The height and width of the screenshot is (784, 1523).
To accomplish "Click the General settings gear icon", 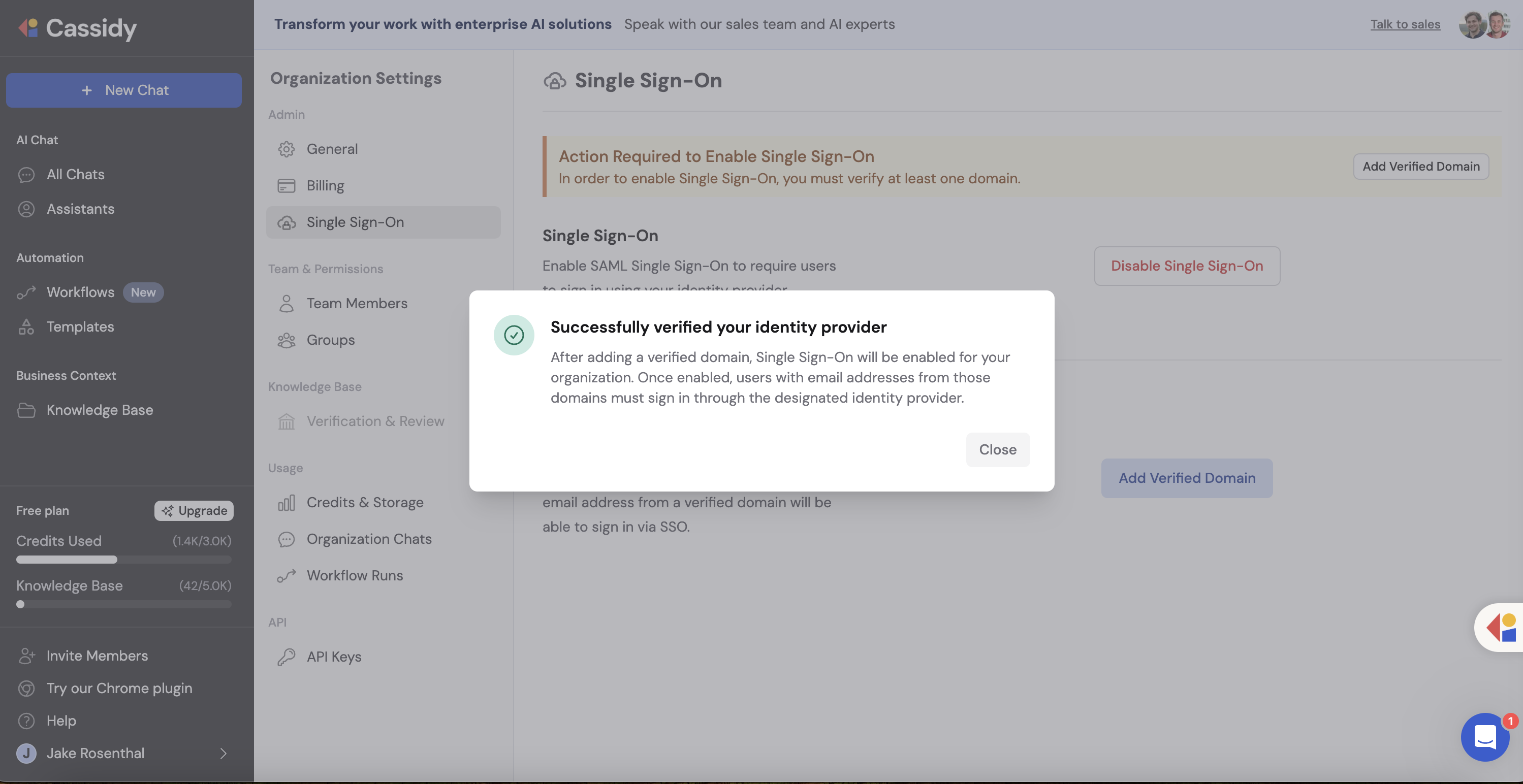I will coord(287,149).
